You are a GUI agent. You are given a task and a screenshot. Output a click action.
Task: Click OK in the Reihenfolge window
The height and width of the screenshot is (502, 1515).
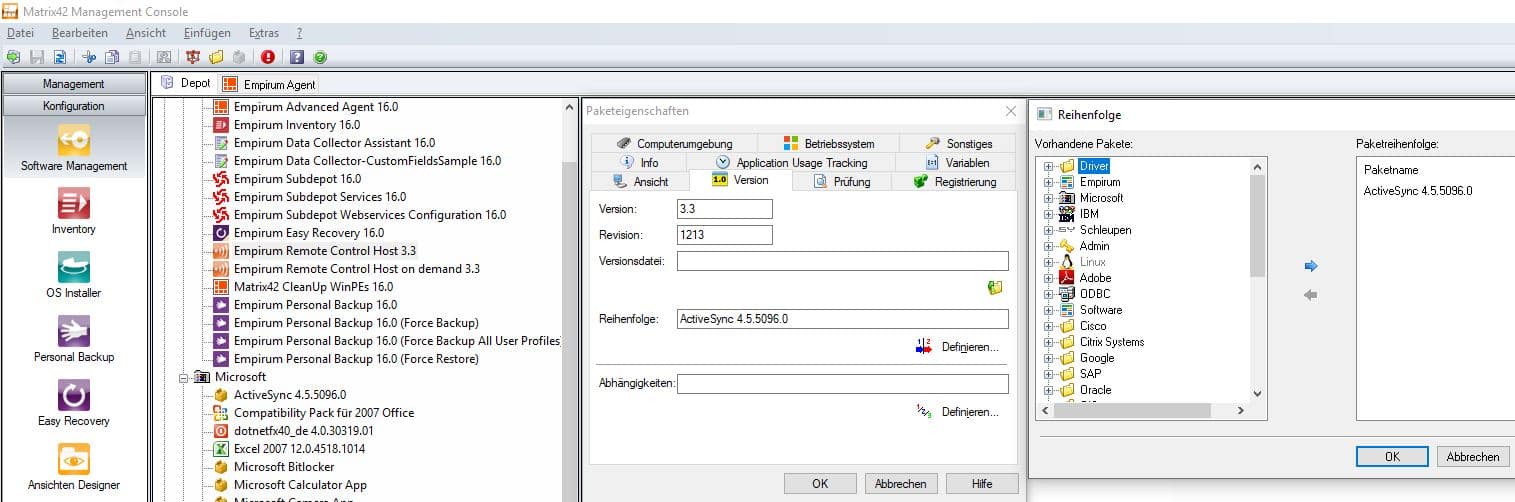click(1392, 456)
